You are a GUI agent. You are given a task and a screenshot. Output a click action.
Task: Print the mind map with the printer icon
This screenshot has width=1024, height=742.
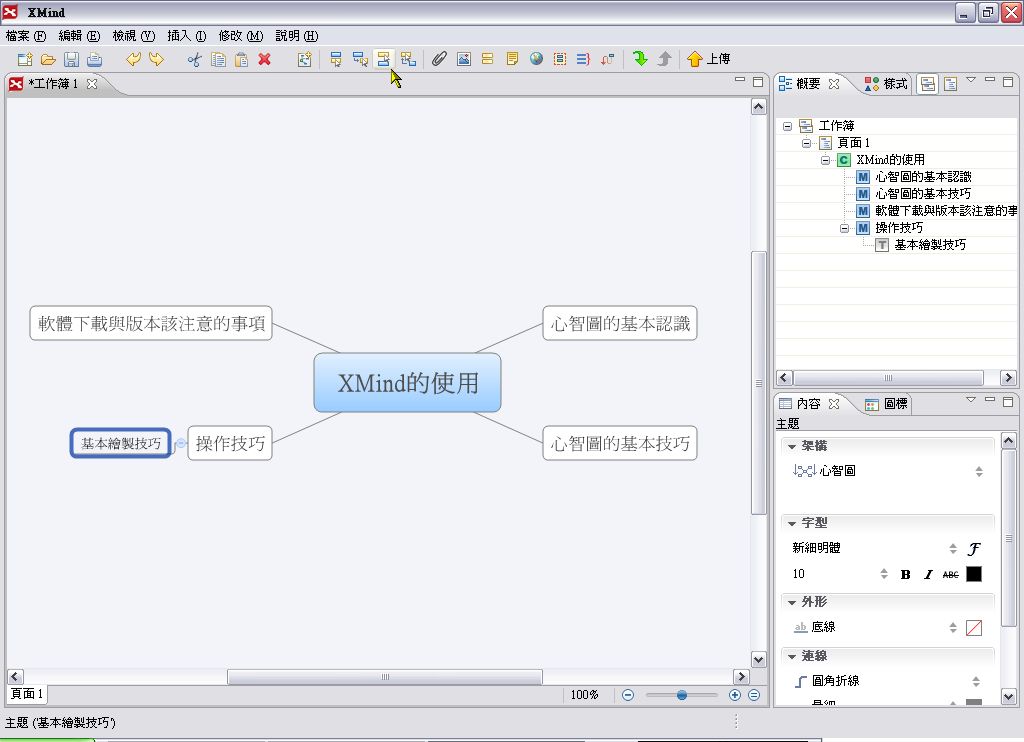coord(95,59)
